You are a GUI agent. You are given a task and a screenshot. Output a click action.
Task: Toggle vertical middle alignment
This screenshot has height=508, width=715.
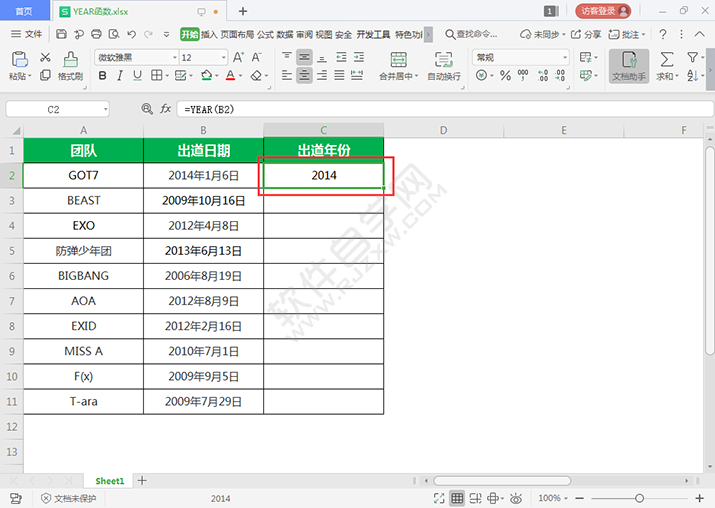click(304, 57)
